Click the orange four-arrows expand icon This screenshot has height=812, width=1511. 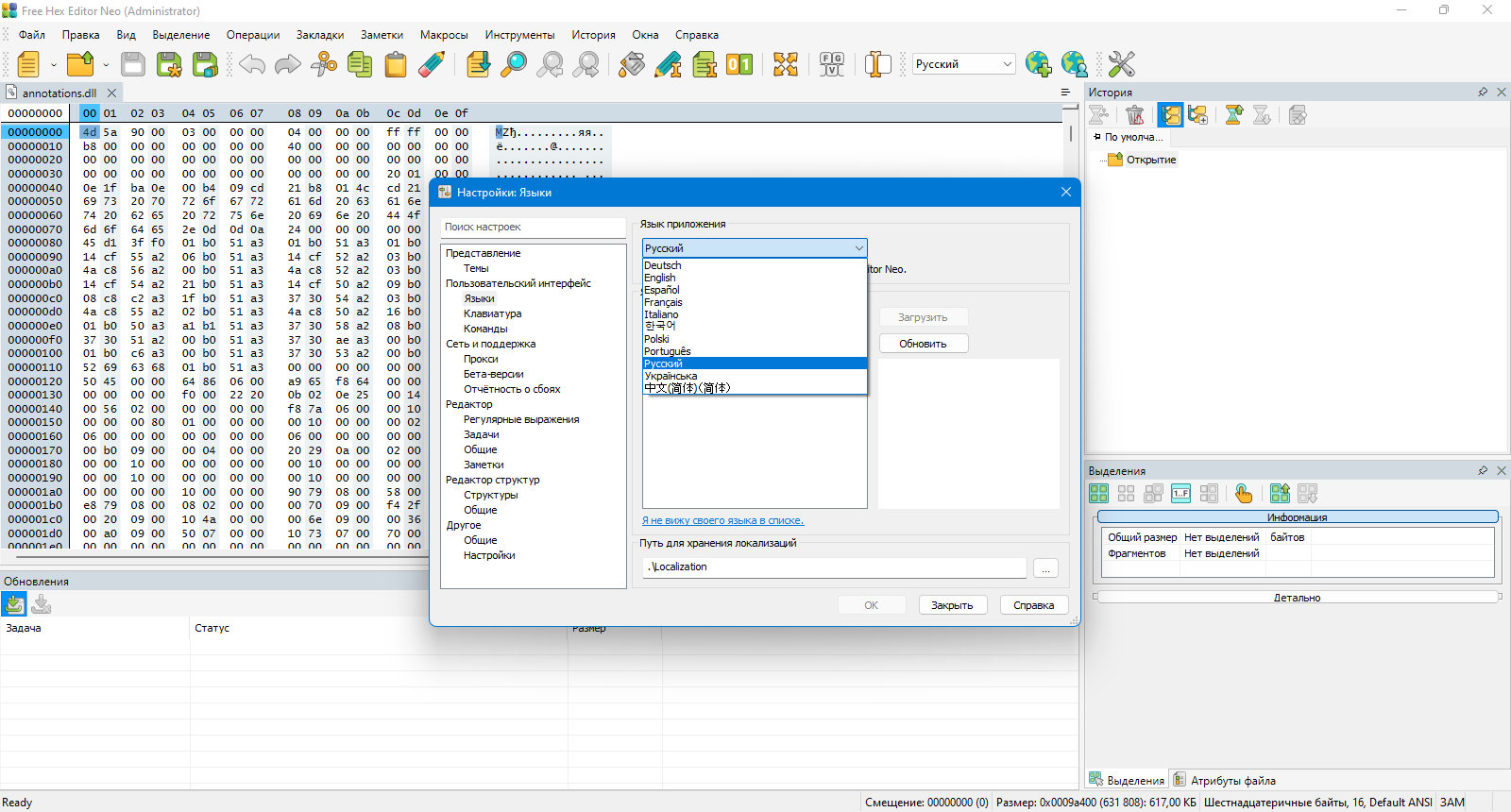click(x=786, y=64)
